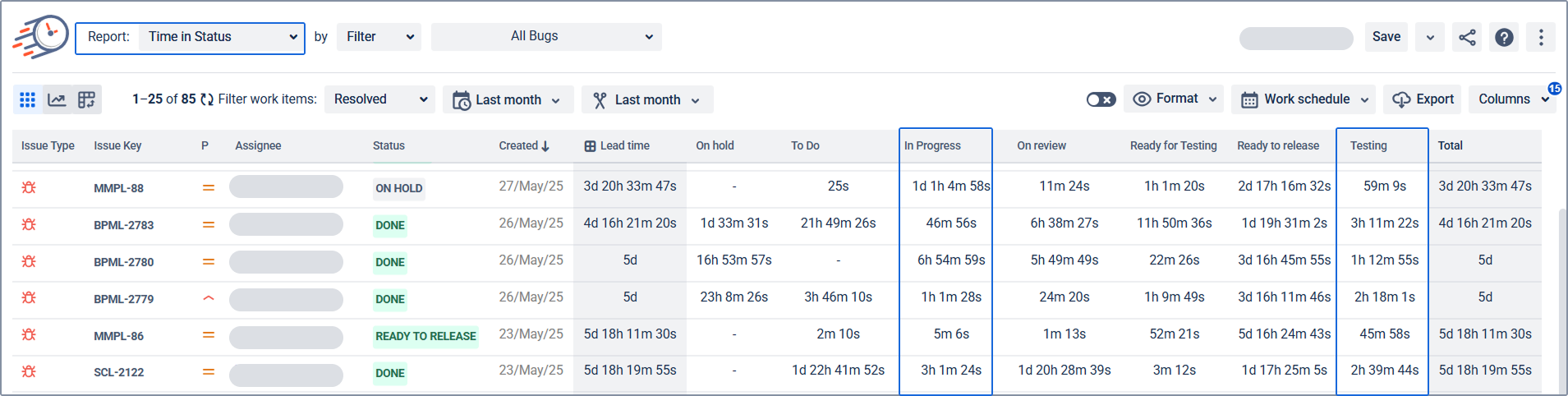
Task: Open the second Last month period dropdown
Action: [647, 99]
